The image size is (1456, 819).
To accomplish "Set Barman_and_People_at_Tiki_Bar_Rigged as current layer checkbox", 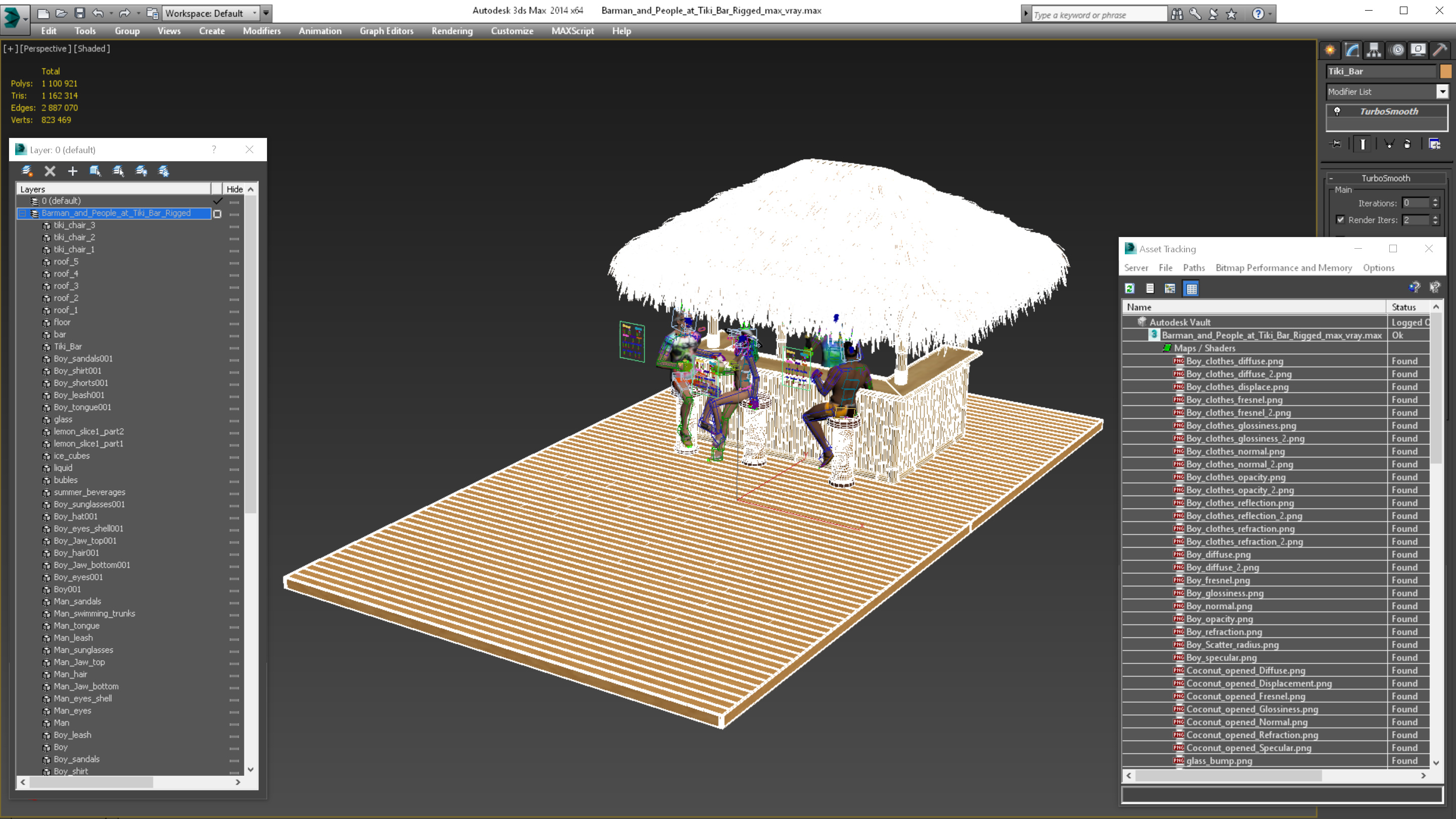I will point(217,214).
